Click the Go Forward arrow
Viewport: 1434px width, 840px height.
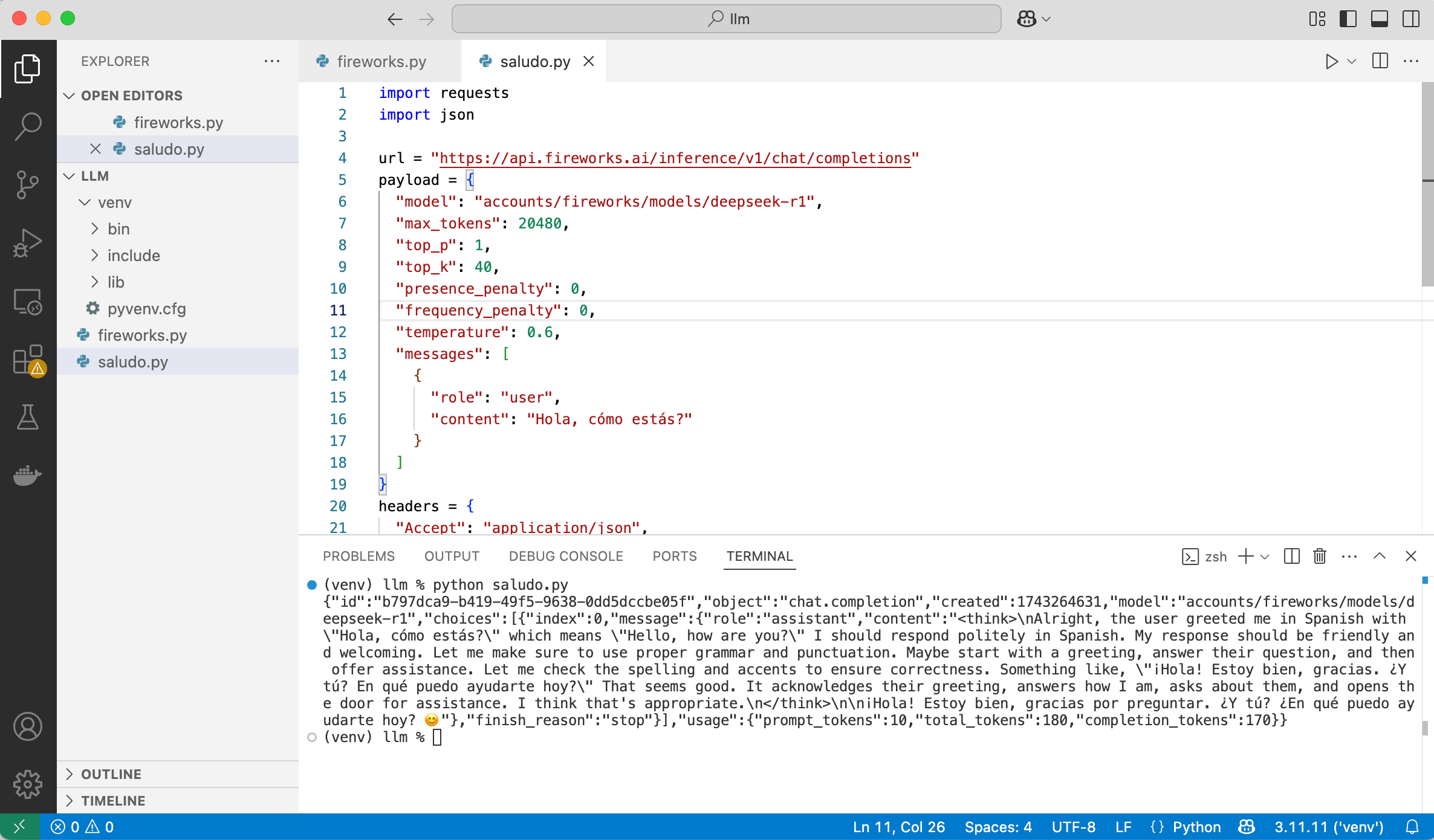click(x=427, y=19)
